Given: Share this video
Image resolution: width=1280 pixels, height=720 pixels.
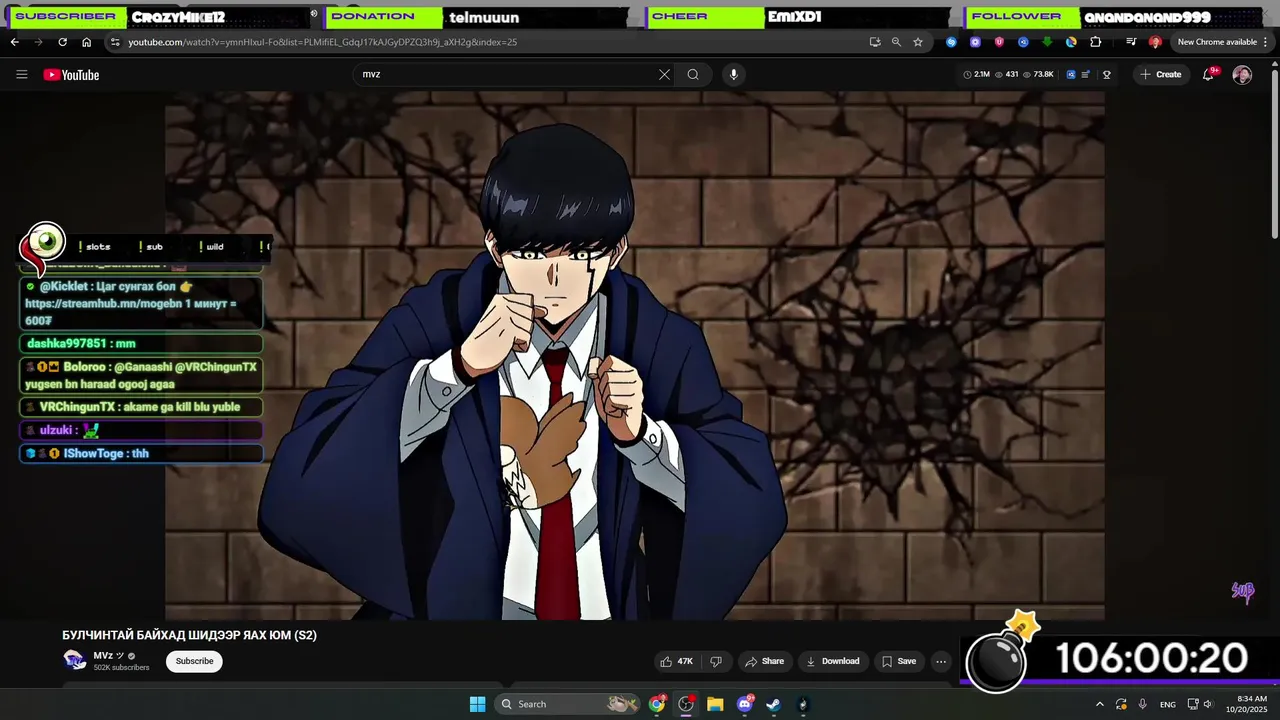Looking at the screenshot, I should coord(763,661).
